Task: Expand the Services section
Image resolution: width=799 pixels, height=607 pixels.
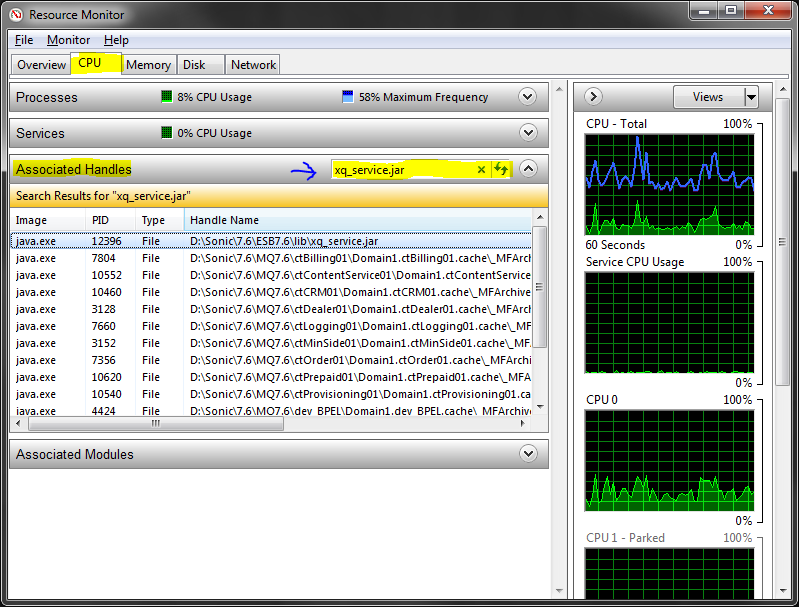Action: (x=528, y=133)
